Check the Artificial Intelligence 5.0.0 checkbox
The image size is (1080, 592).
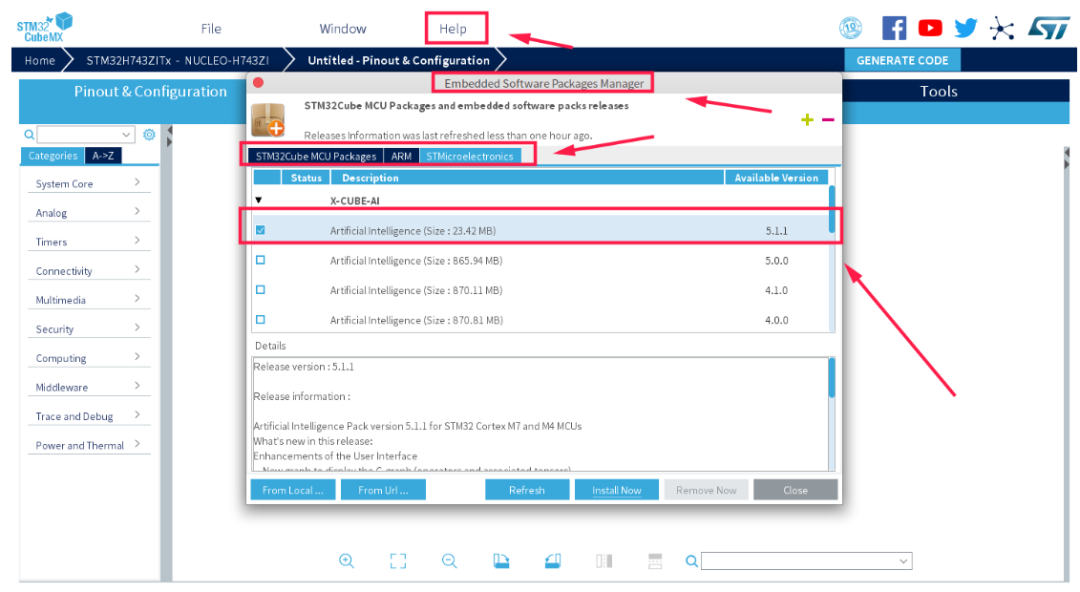point(260,261)
